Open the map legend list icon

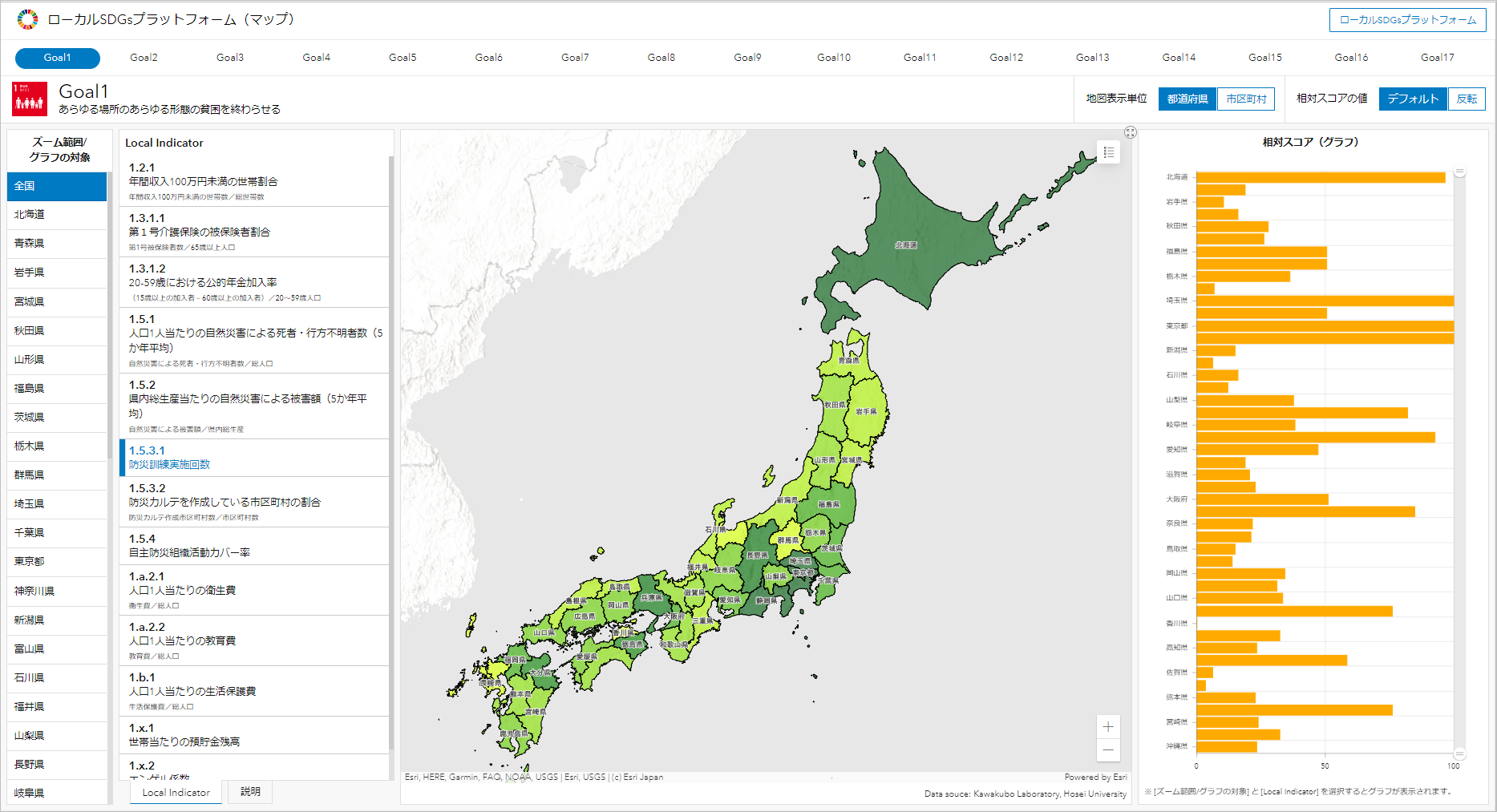tap(1108, 152)
